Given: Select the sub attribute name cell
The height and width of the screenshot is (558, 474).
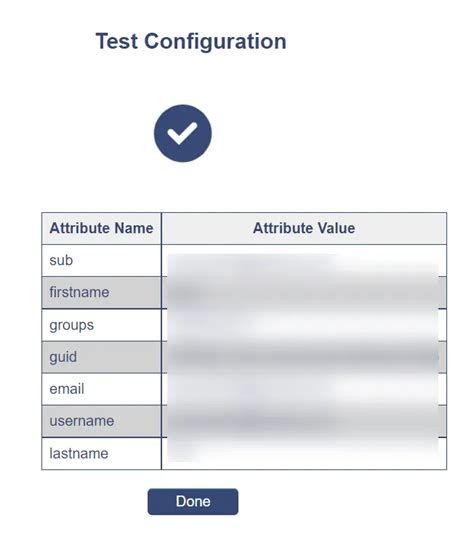Looking at the screenshot, I should (101, 260).
